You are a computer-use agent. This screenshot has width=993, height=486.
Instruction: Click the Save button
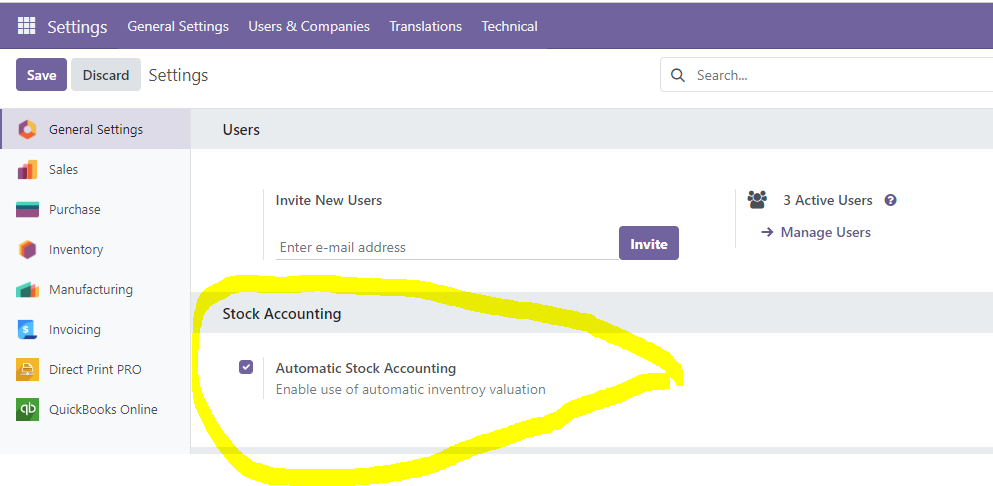tap(42, 75)
